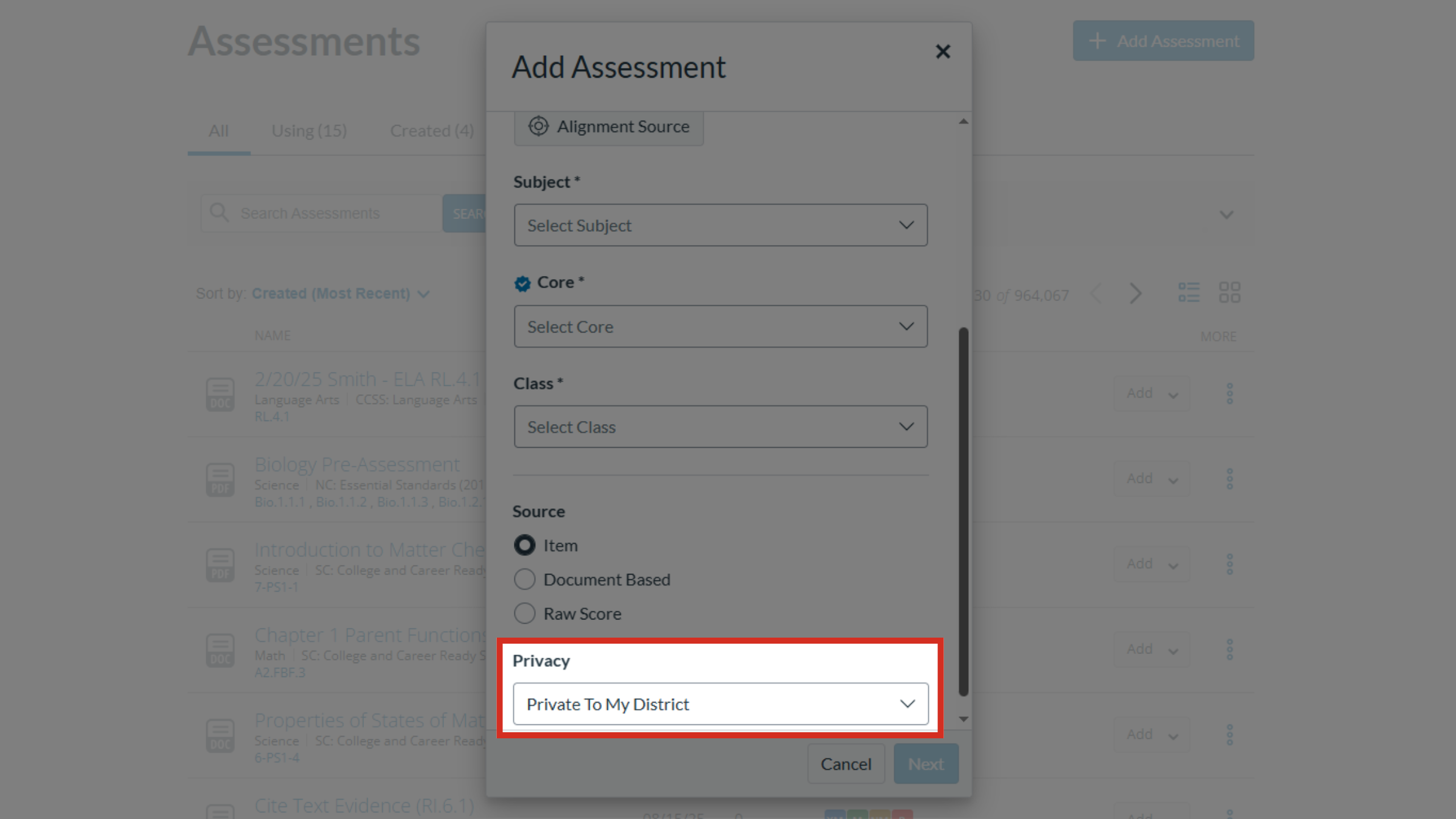Viewport: 1456px width, 819px height.
Task: Open 2/20/25 Smith - ELA RL.4.1 assessment
Action: (x=368, y=379)
